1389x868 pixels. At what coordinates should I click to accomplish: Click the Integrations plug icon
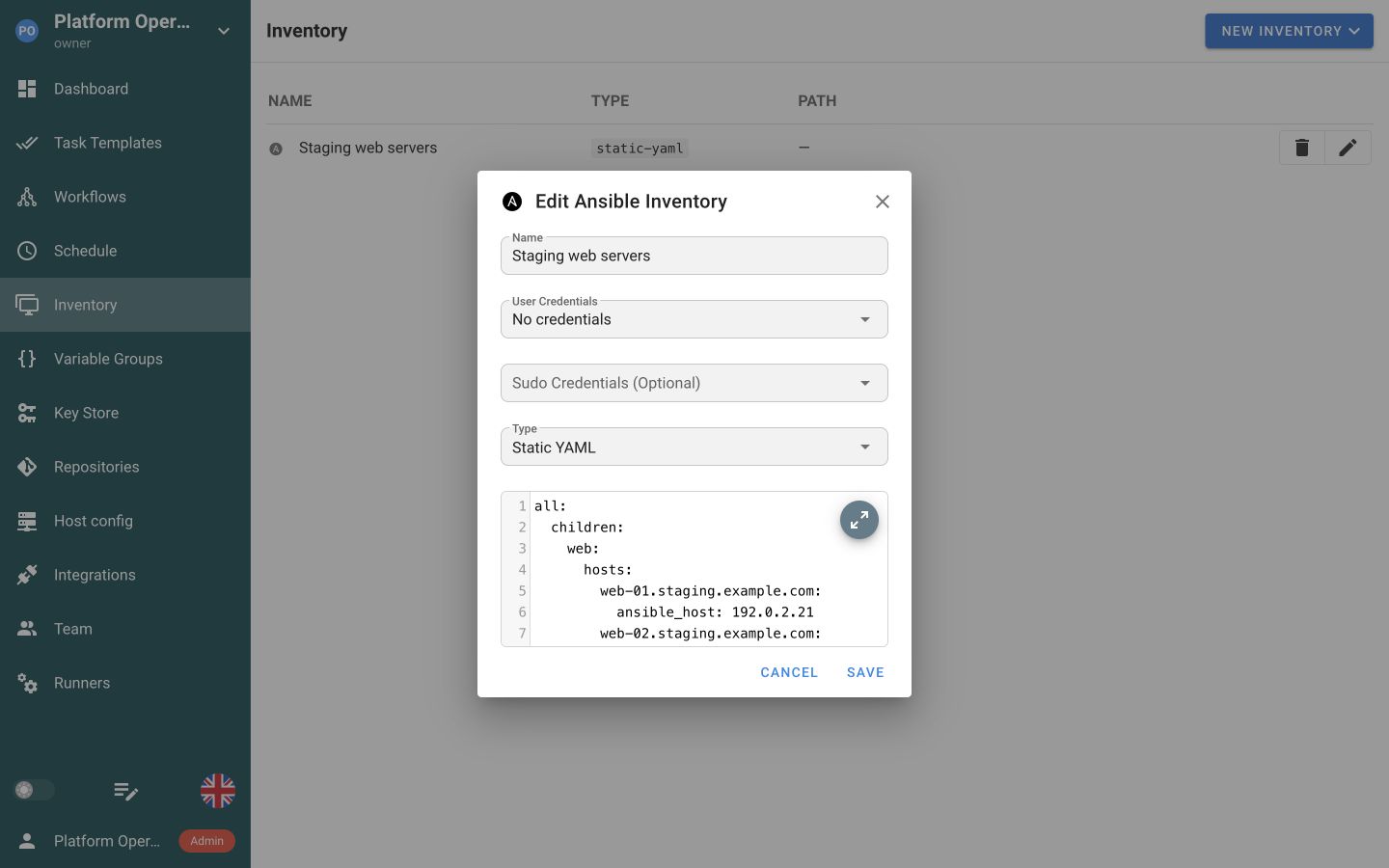click(27, 575)
